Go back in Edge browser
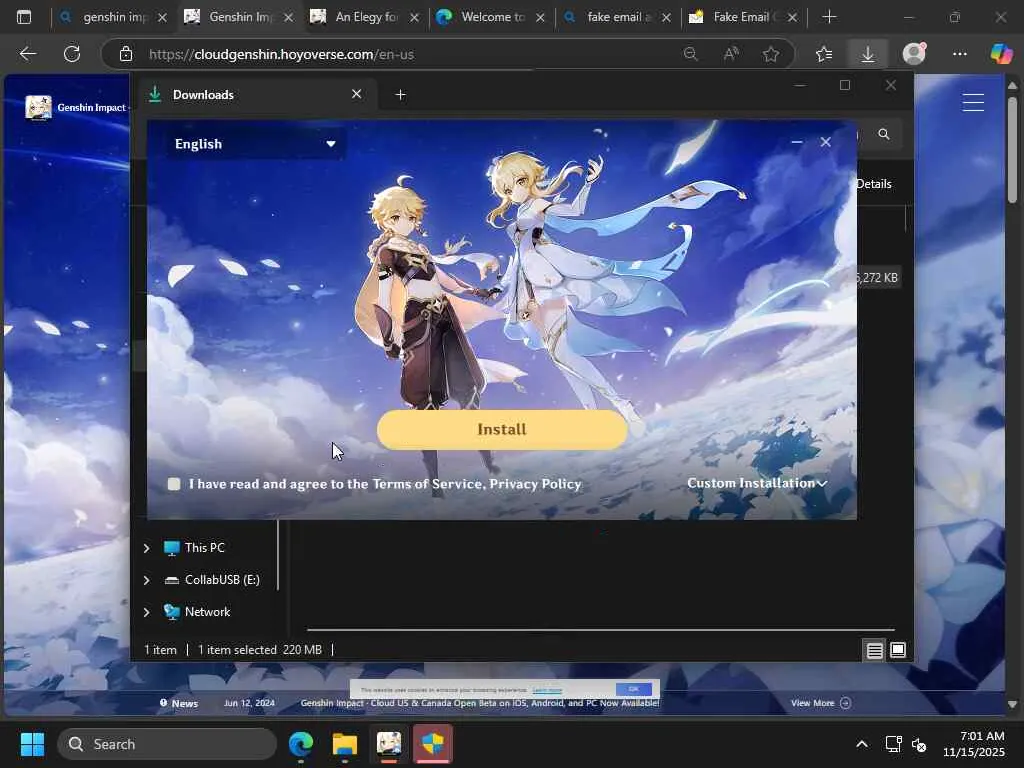This screenshot has height=768, width=1024. pyautogui.click(x=27, y=54)
